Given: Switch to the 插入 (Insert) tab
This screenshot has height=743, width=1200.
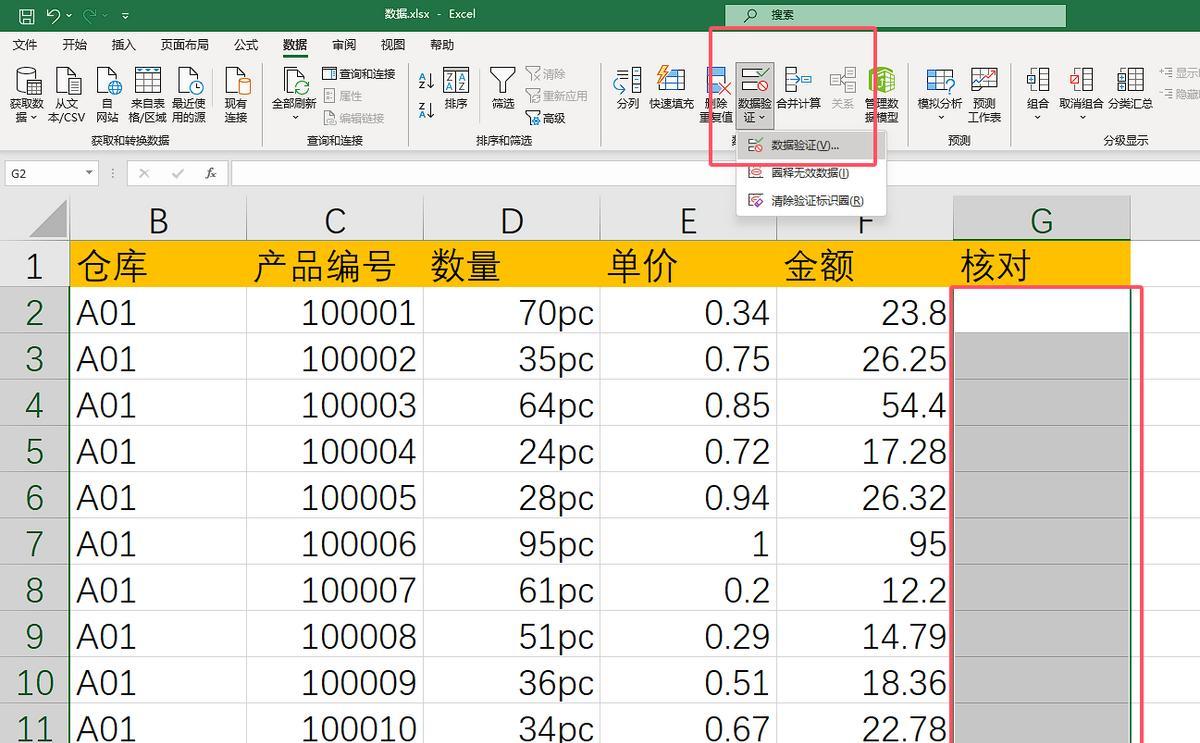Looking at the screenshot, I should coord(124,45).
